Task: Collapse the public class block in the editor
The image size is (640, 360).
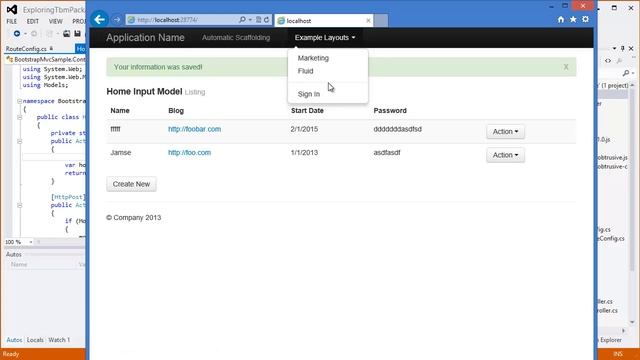Action: pos(19,117)
